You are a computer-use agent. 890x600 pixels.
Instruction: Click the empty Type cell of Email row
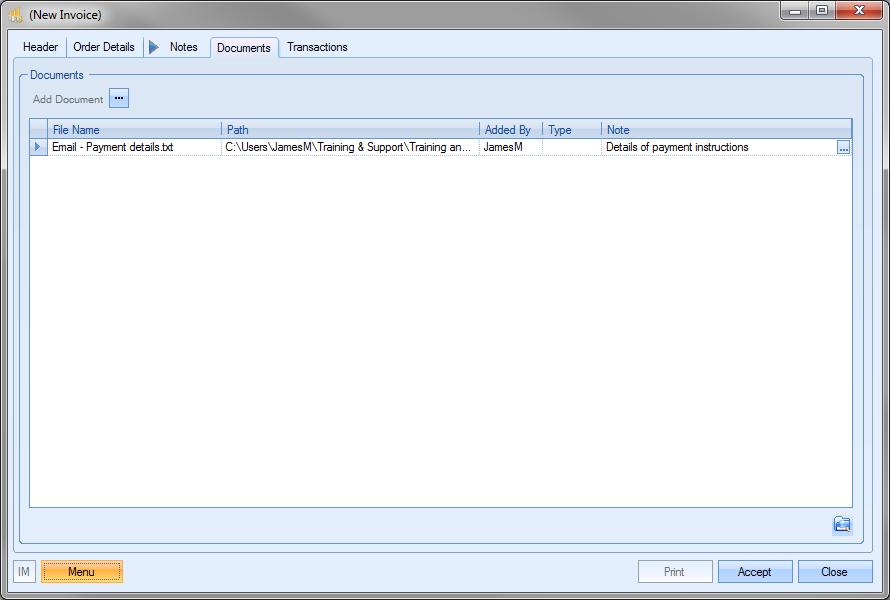point(572,147)
